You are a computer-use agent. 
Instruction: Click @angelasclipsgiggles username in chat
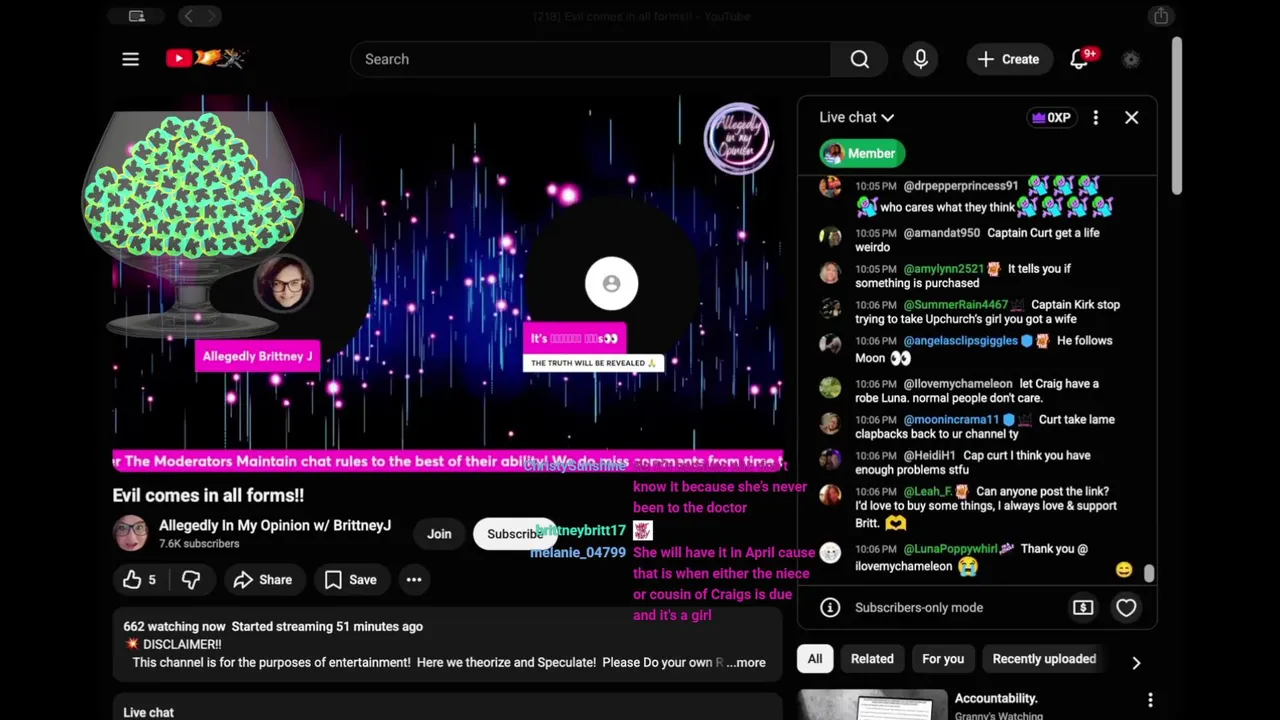pos(960,341)
